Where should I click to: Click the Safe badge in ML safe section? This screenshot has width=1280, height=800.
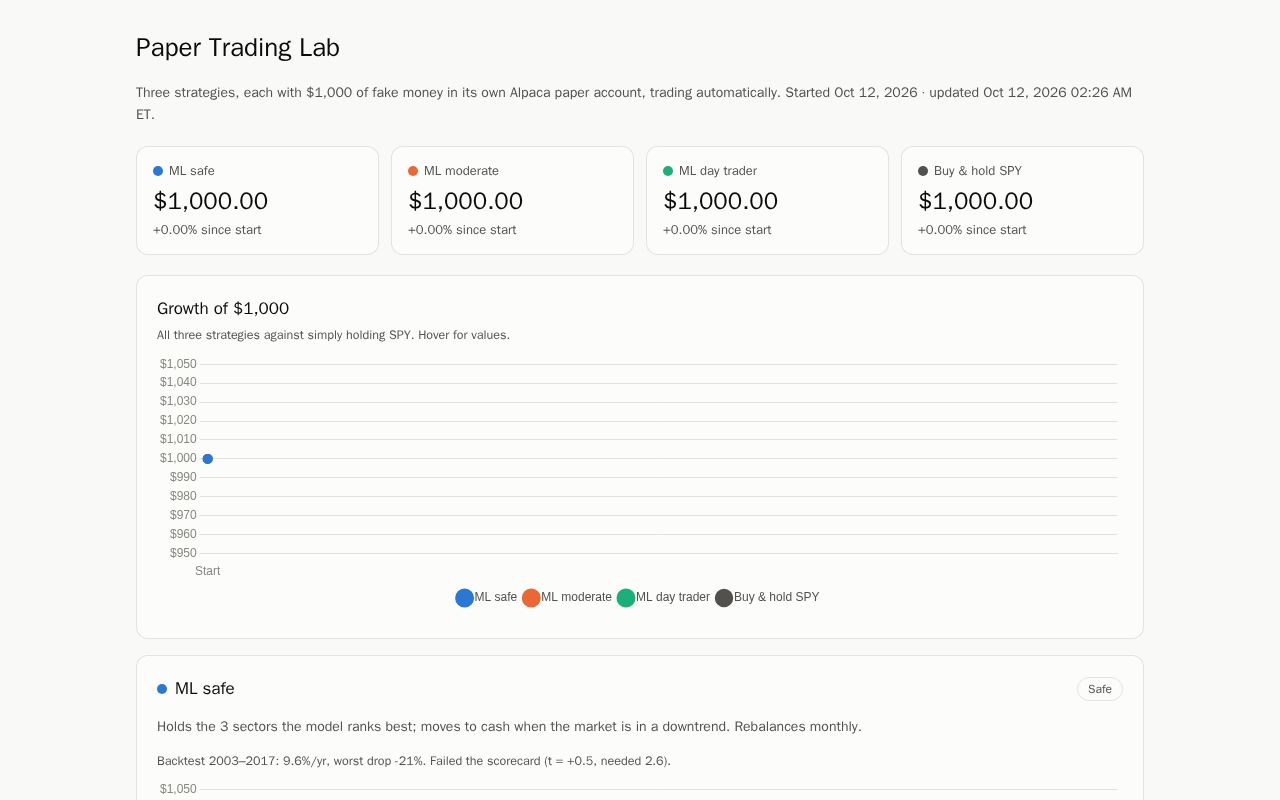1100,689
